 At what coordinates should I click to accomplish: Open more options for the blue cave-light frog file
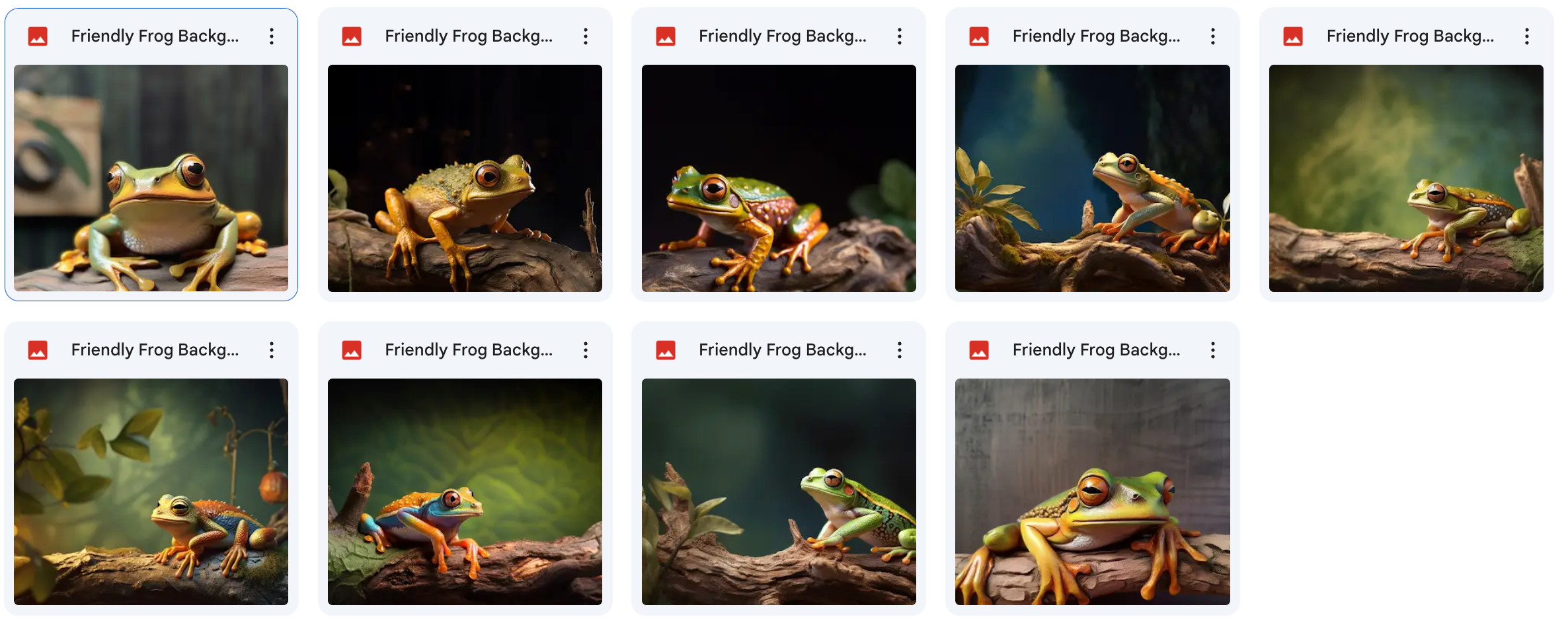click(x=1213, y=36)
